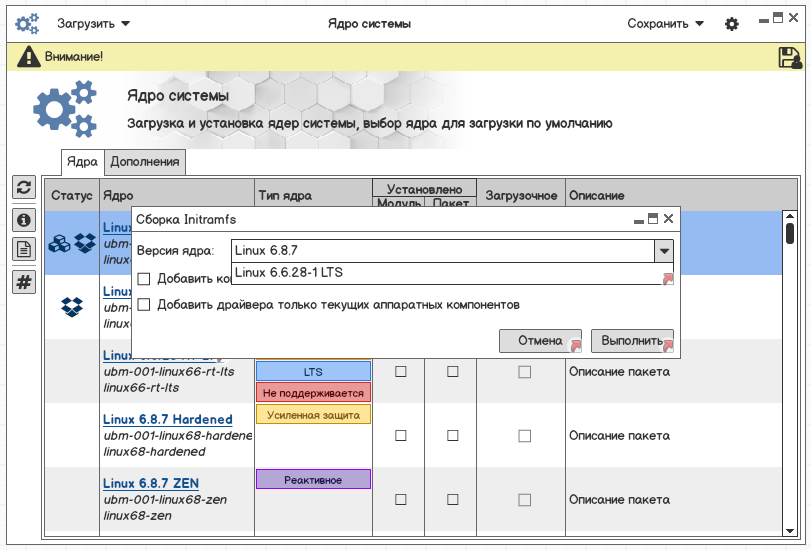Expand the kernel version combo box arrow
The width and height of the screenshot is (811, 550).
pos(662,251)
